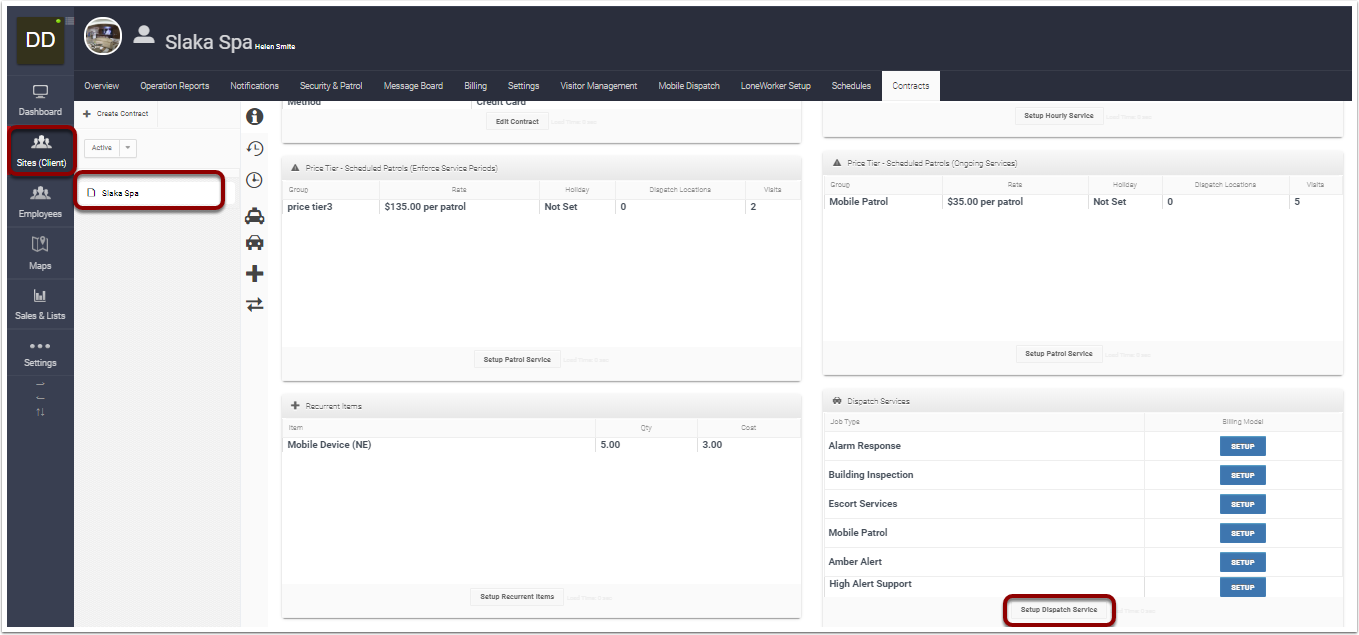Click the plus icon in the contract toolbar

(255, 271)
